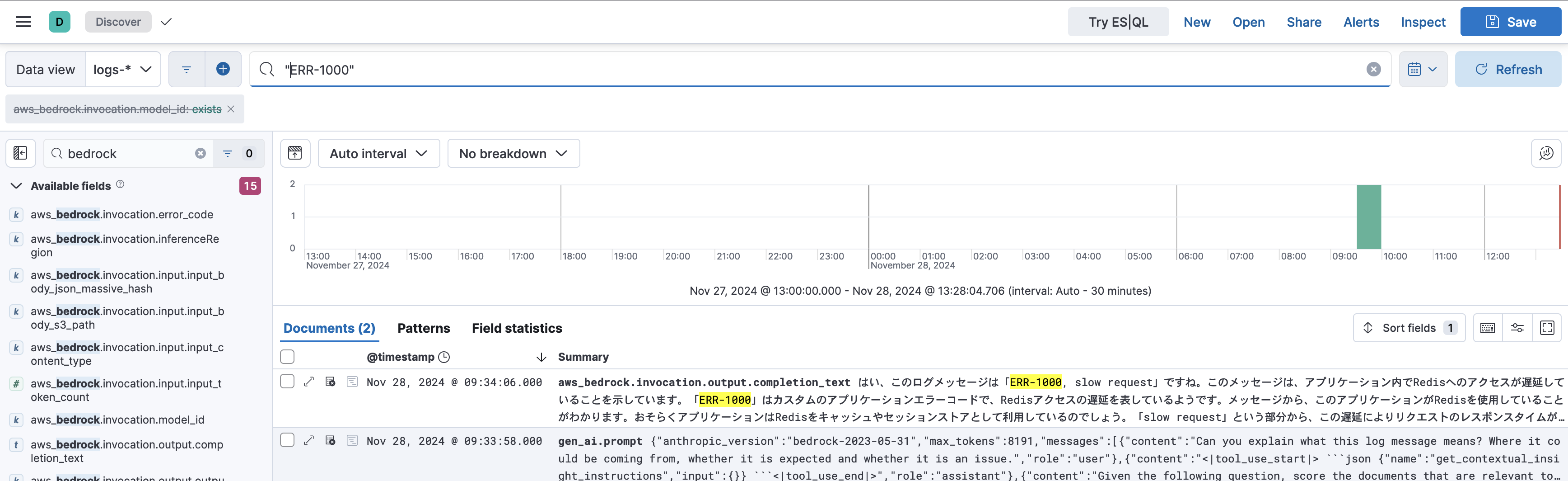
Task: Click the ERR-1000 search query input field
Action: tap(548, 69)
